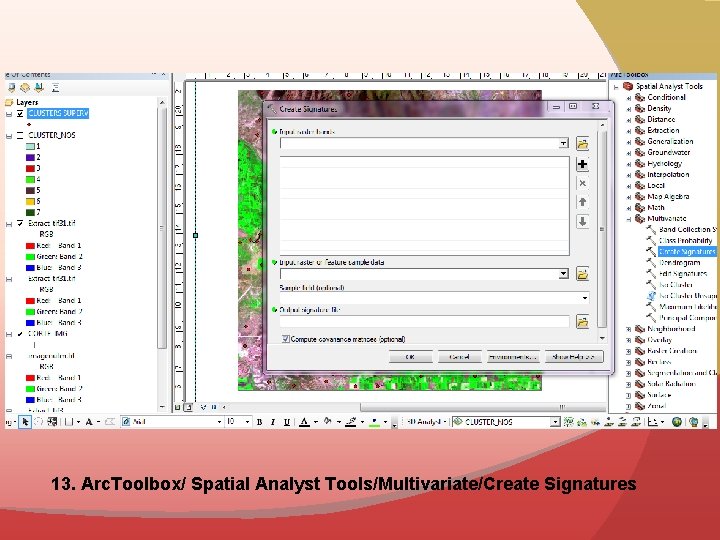This screenshot has width=720, height=540.
Task: Click the Show Help button
Action: coord(574,357)
